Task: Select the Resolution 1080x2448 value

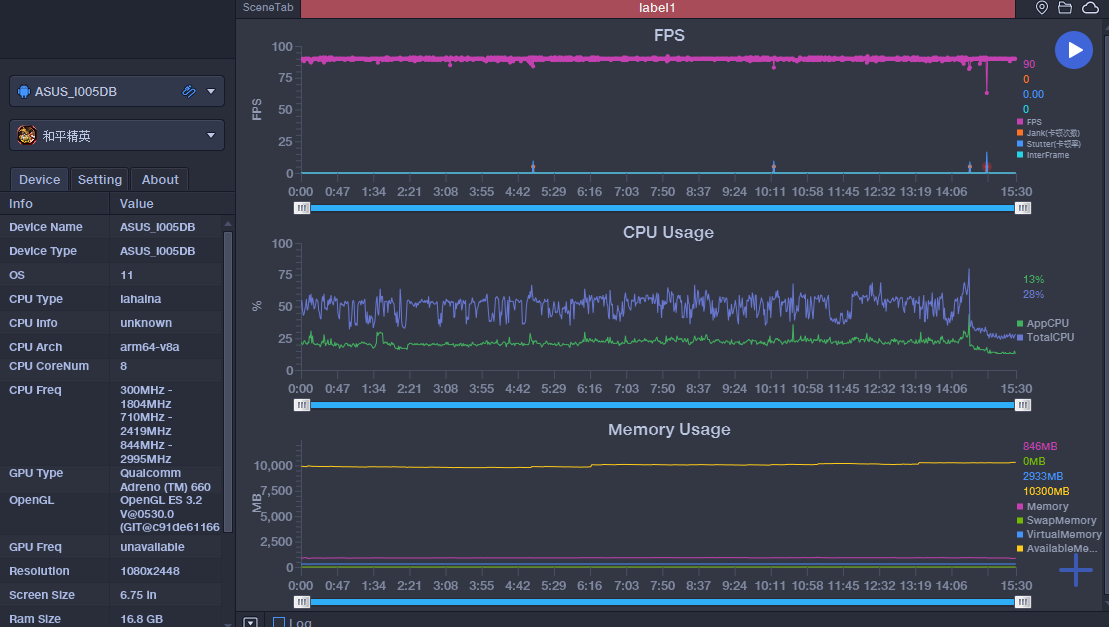Action: 149,570
